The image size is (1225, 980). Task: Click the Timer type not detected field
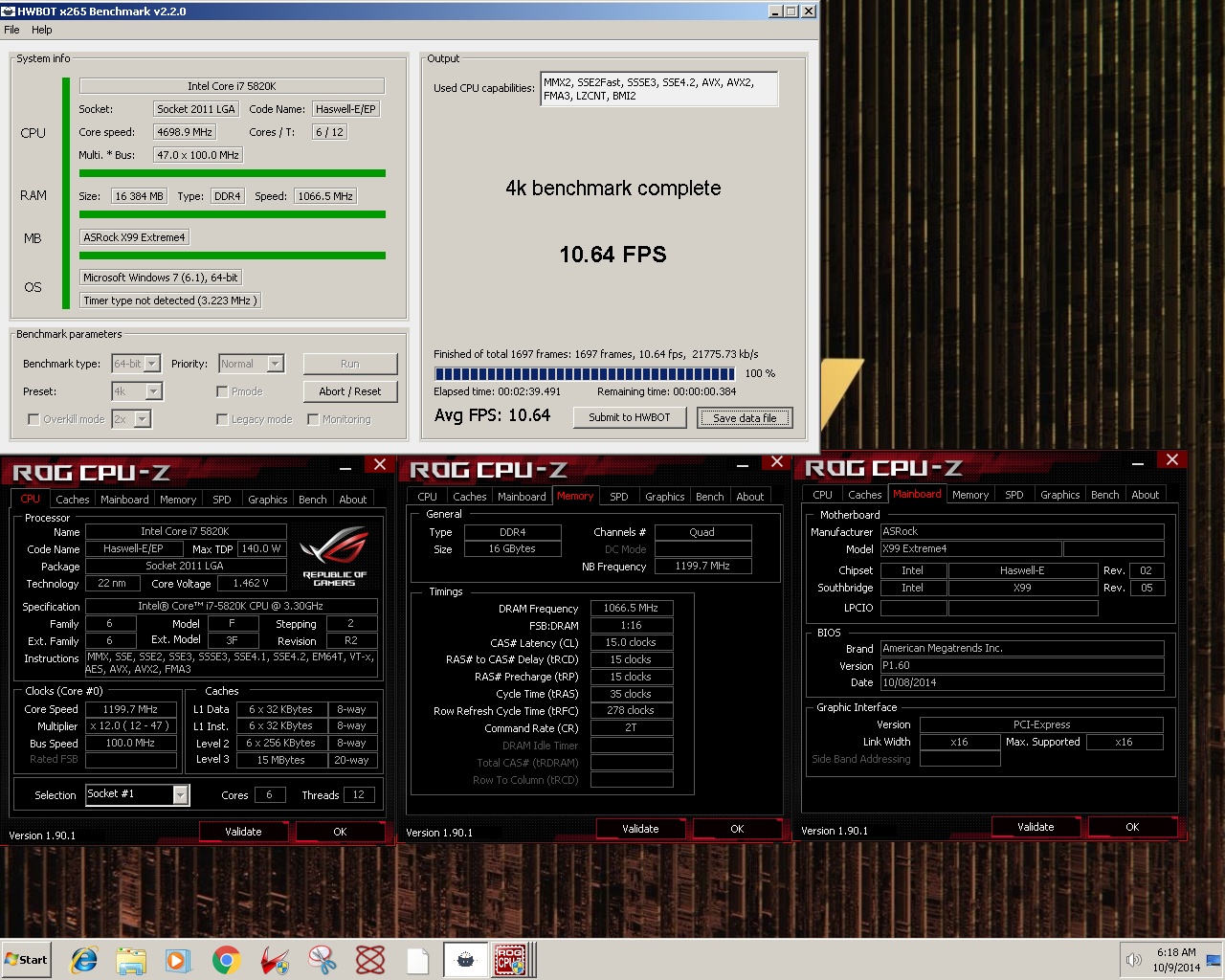[169, 301]
